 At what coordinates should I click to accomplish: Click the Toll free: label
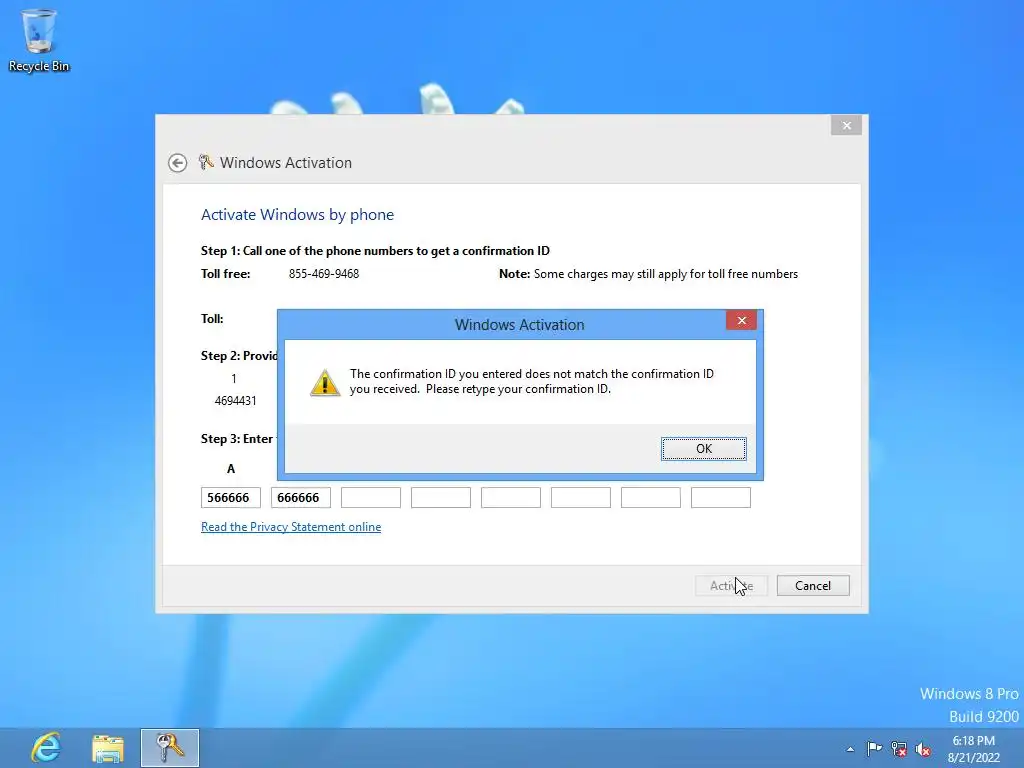pyautogui.click(x=225, y=274)
